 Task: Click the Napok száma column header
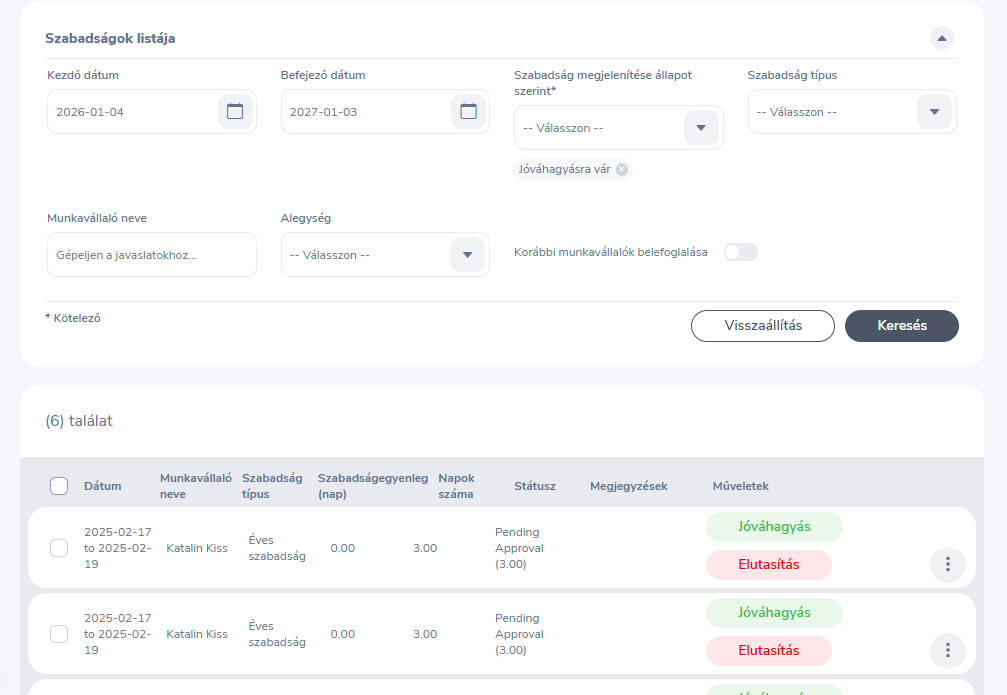(x=457, y=486)
